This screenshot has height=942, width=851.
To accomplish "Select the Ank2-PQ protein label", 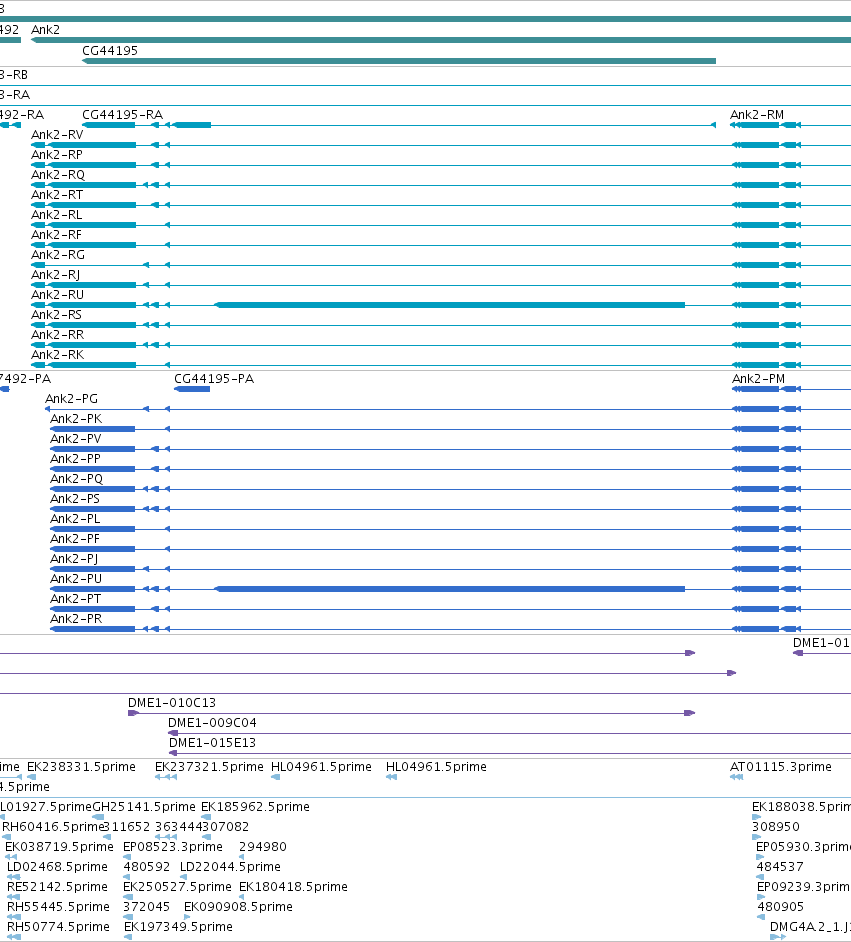I will [x=76, y=478].
